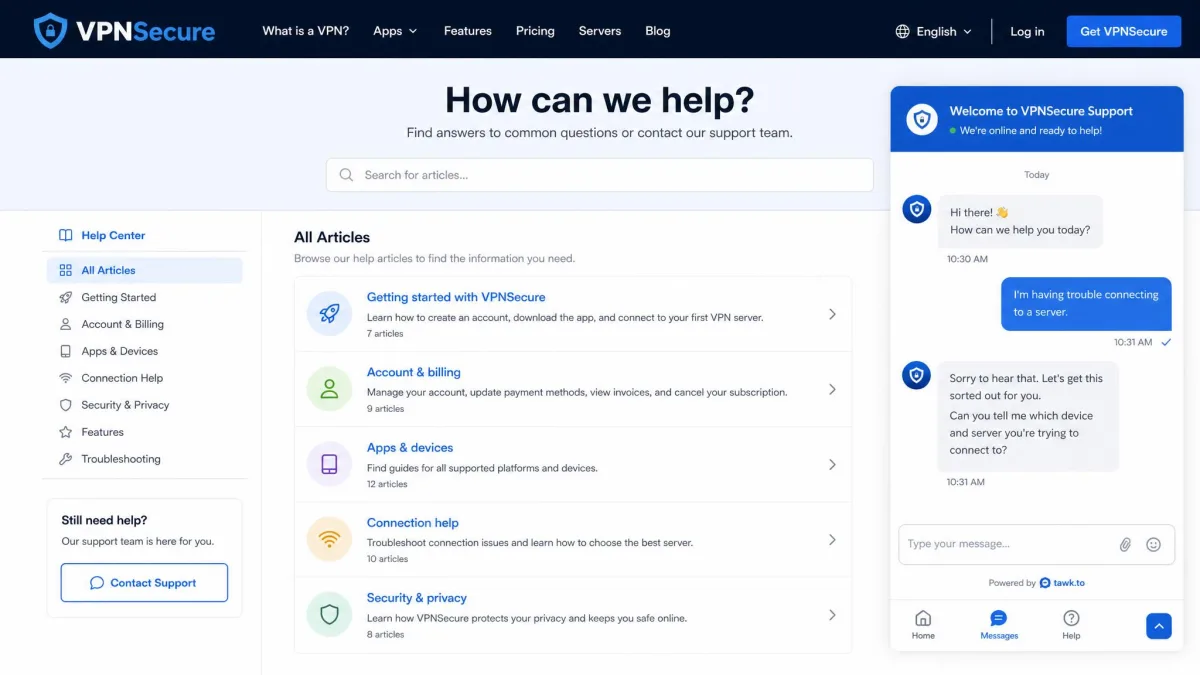Click the rocket icon in Getting started card
1200x675 pixels.
coord(329,314)
